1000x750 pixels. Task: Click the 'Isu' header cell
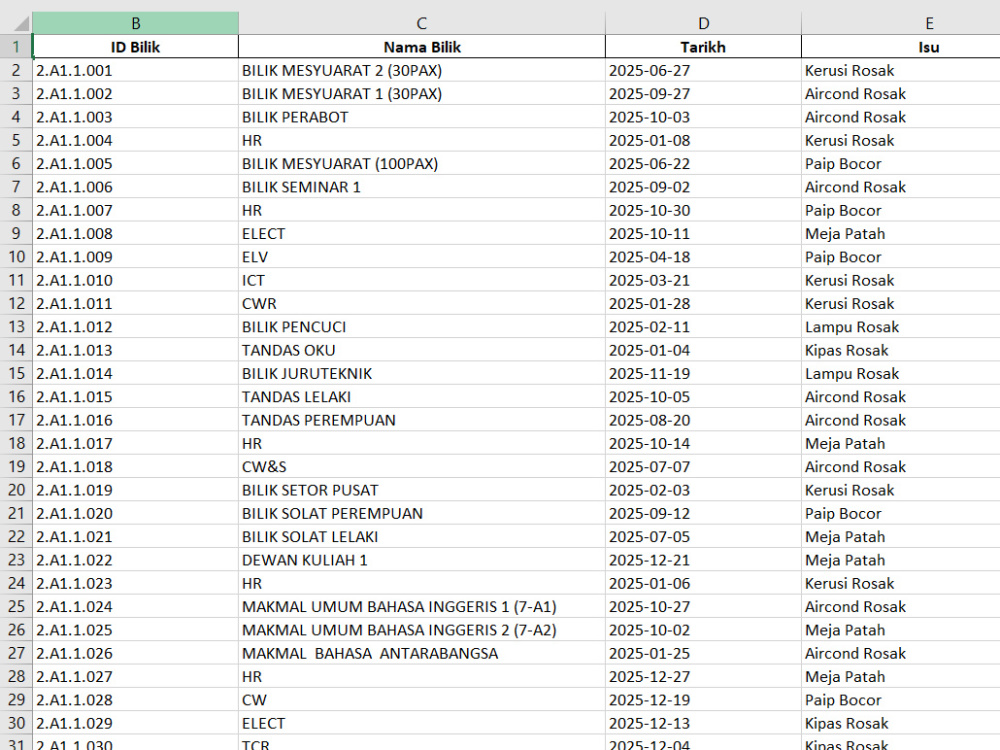point(901,47)
